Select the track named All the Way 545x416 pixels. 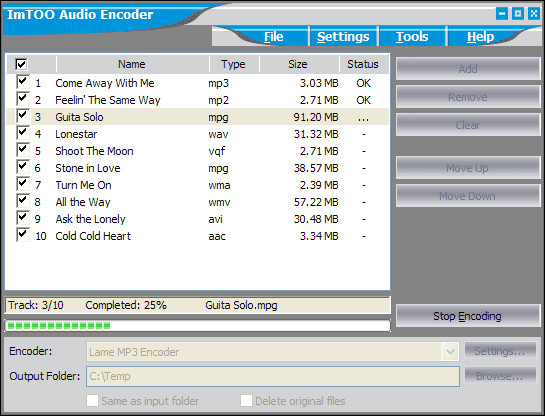(x=83, y=202)
